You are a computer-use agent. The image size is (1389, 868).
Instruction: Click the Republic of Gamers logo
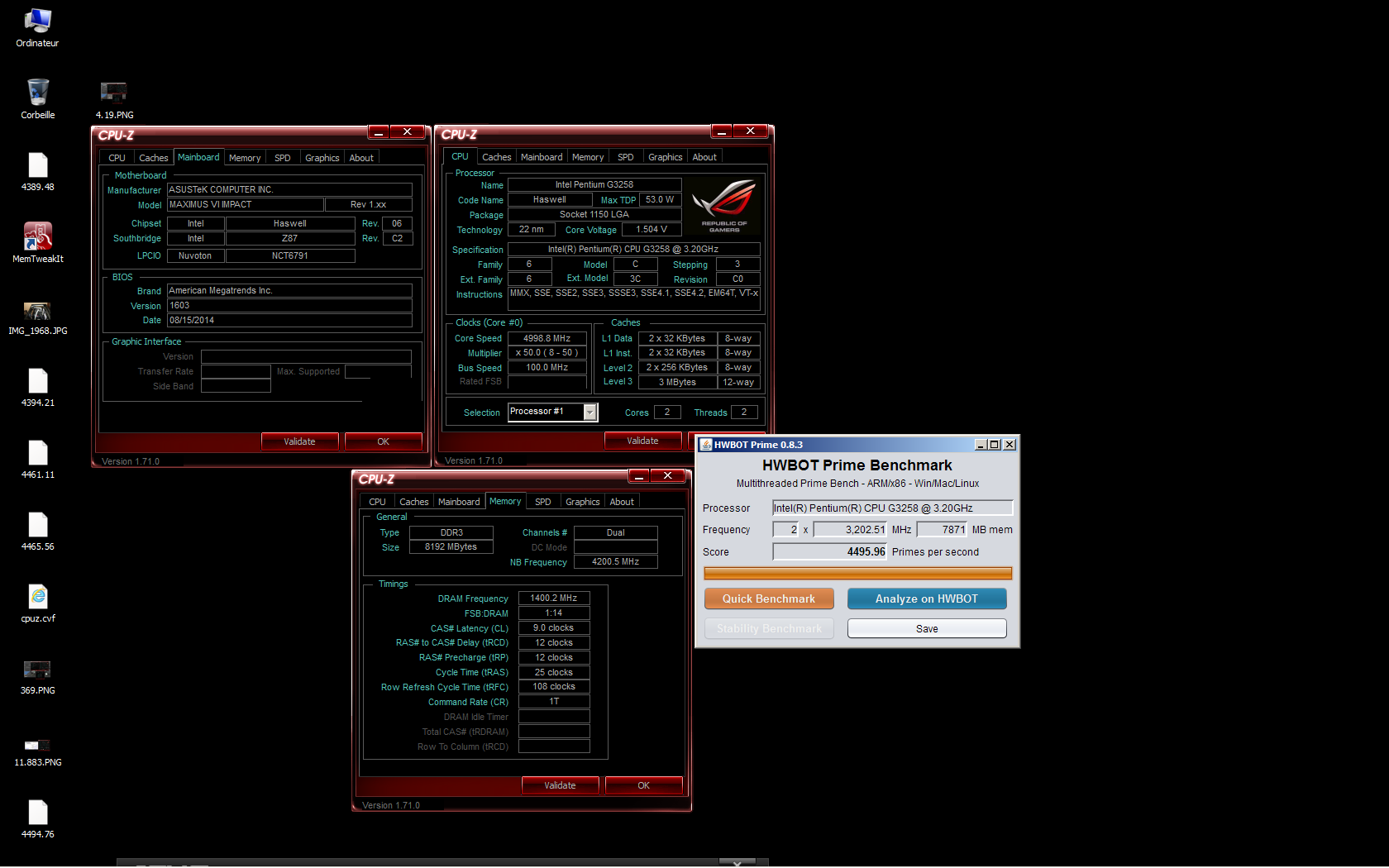pos(724,206)
